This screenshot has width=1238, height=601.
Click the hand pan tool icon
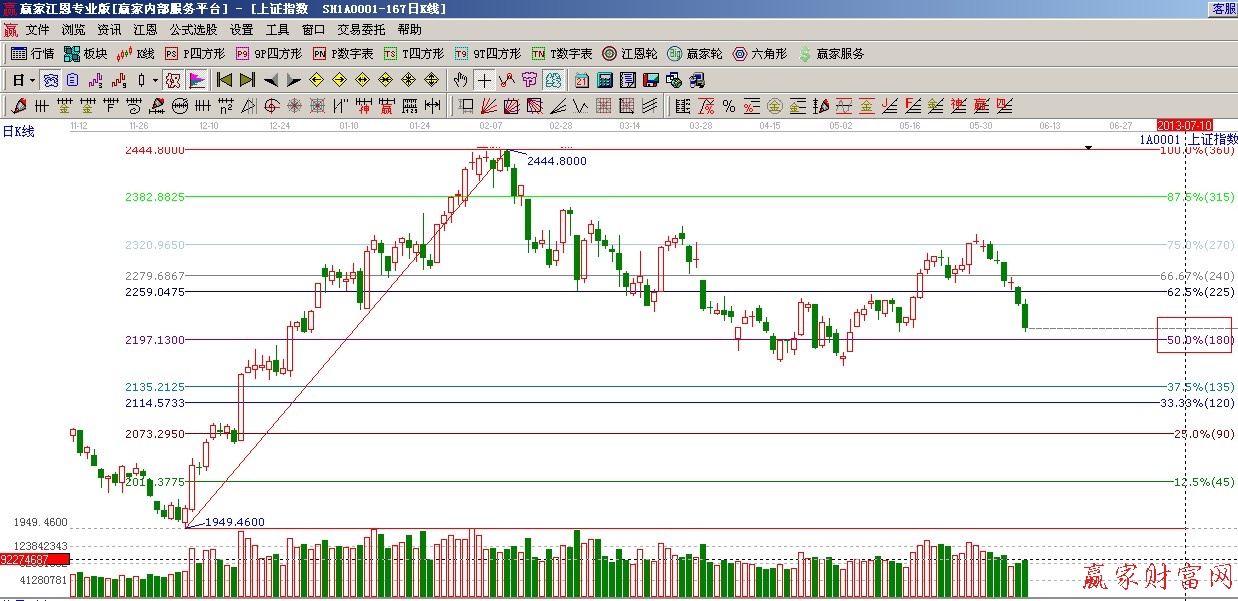pos(460,80)
